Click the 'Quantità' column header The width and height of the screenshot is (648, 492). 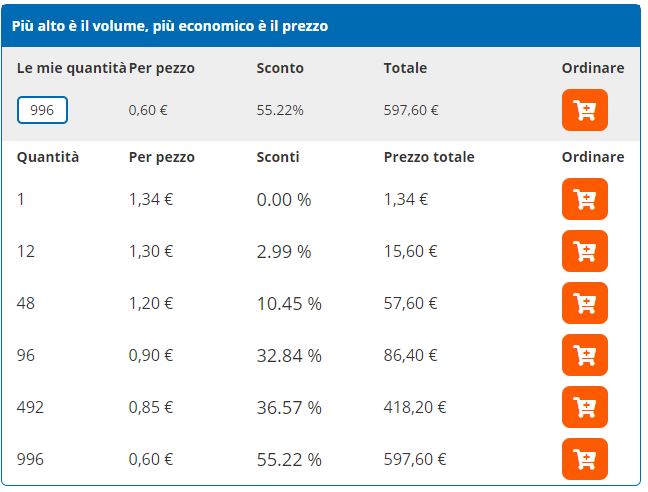pos(48,157)
